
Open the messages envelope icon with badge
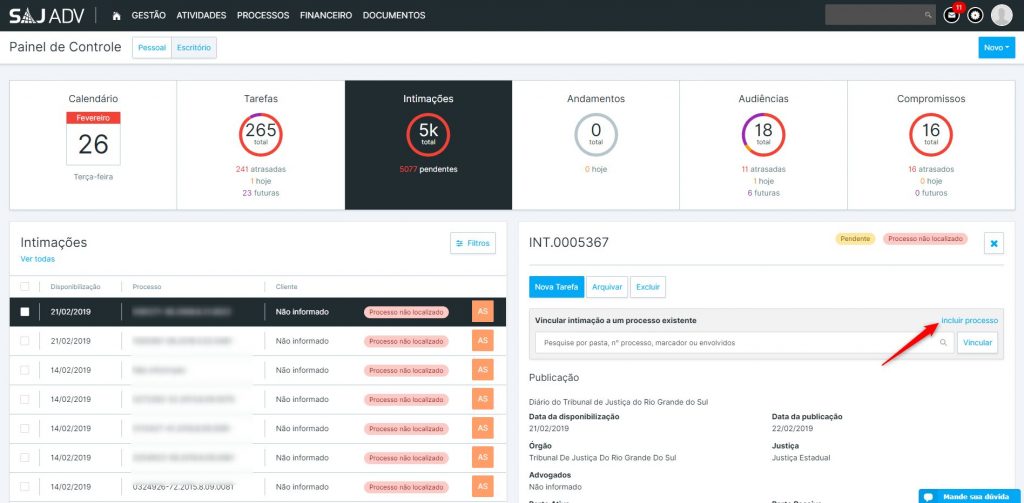click(x=952, y=15)
